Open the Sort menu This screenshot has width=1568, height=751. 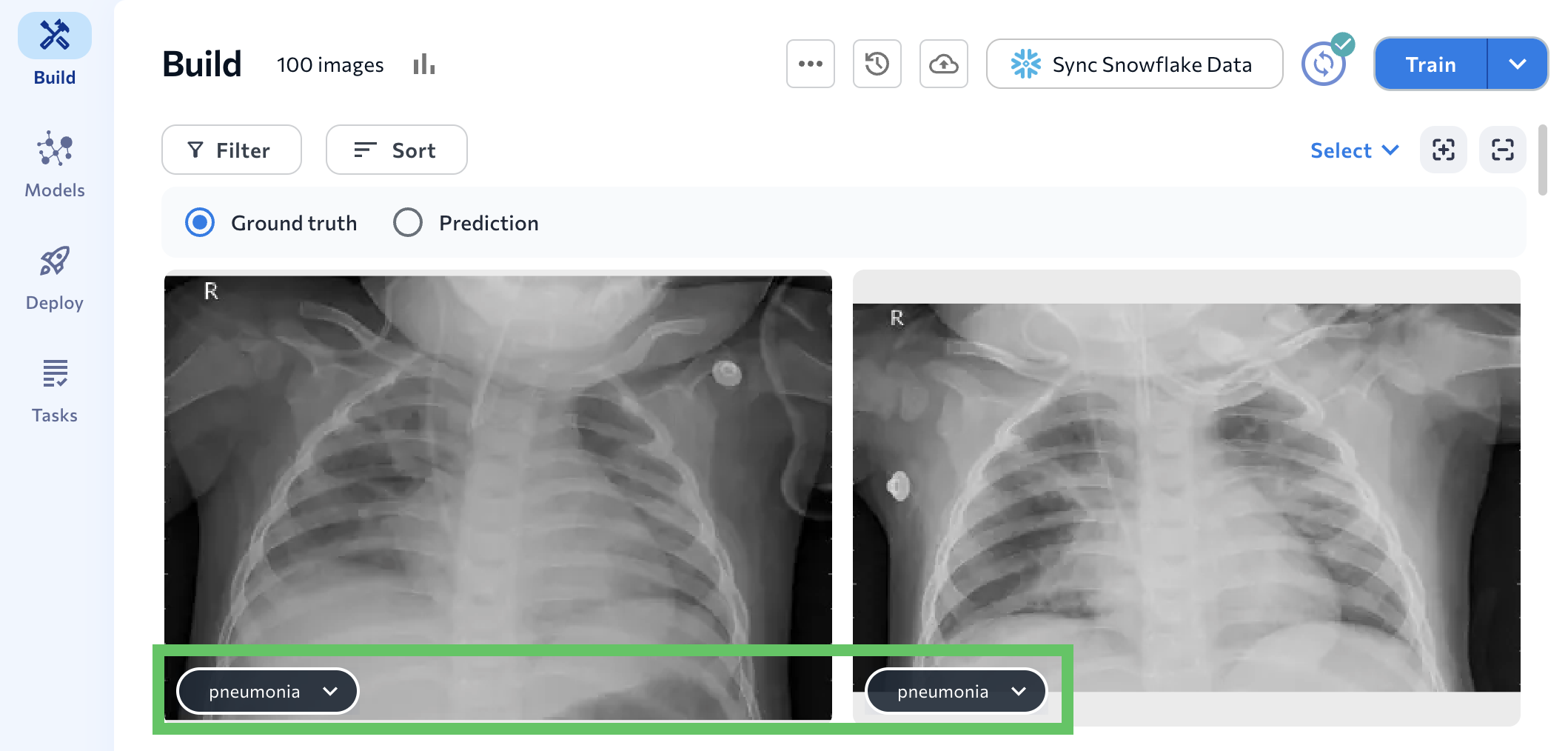tap(396, 150)
